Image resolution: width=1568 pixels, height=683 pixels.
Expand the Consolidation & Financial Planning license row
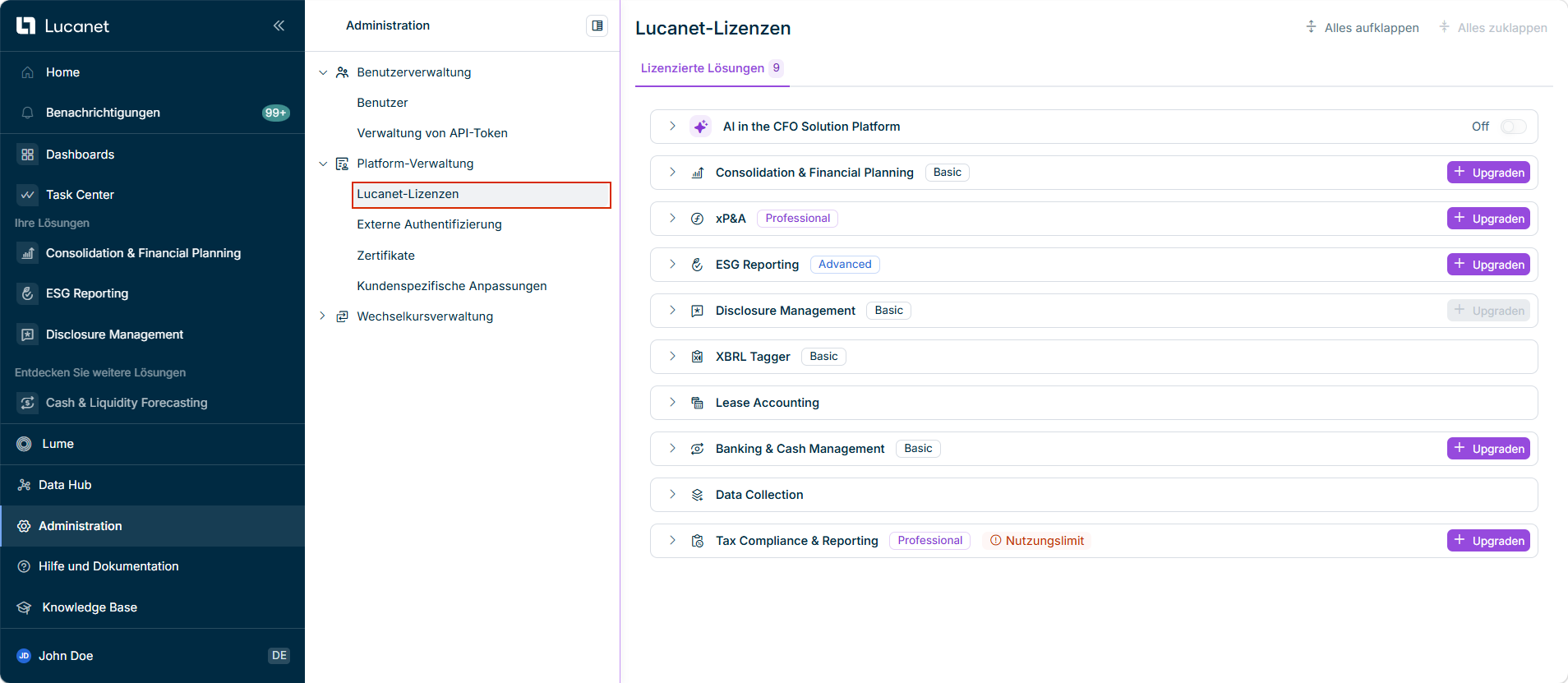point(672,173)
